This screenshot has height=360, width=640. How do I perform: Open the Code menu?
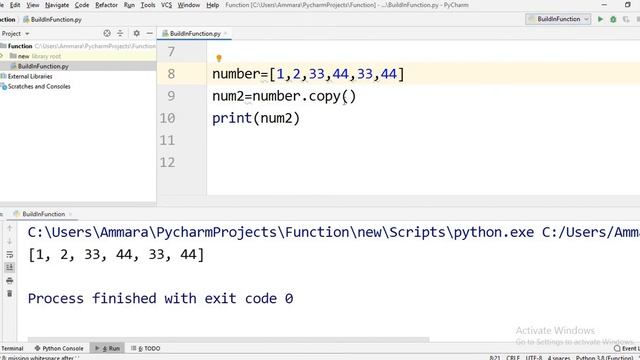[82, 5]
